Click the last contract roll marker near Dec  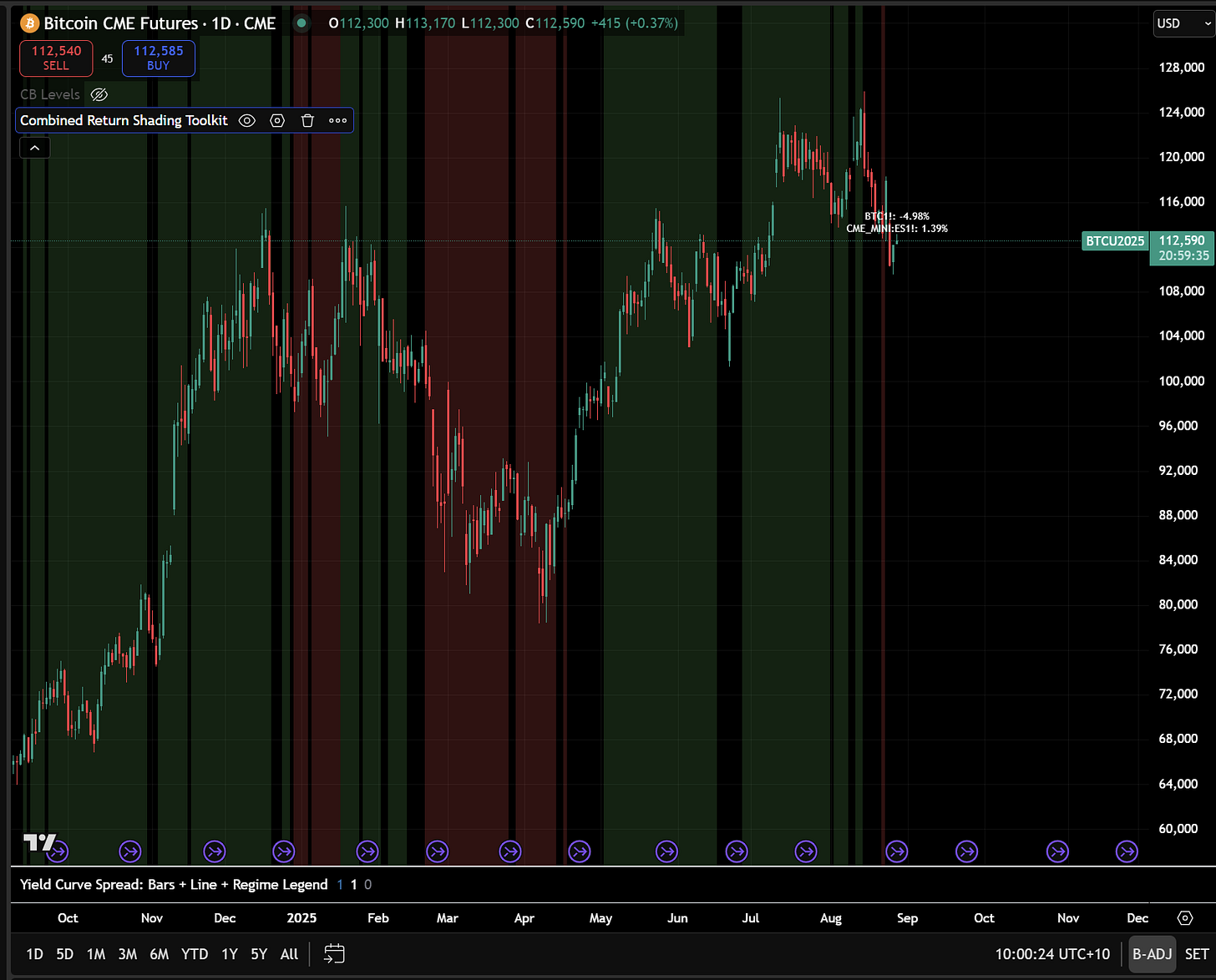click(x=1127, y=851)
